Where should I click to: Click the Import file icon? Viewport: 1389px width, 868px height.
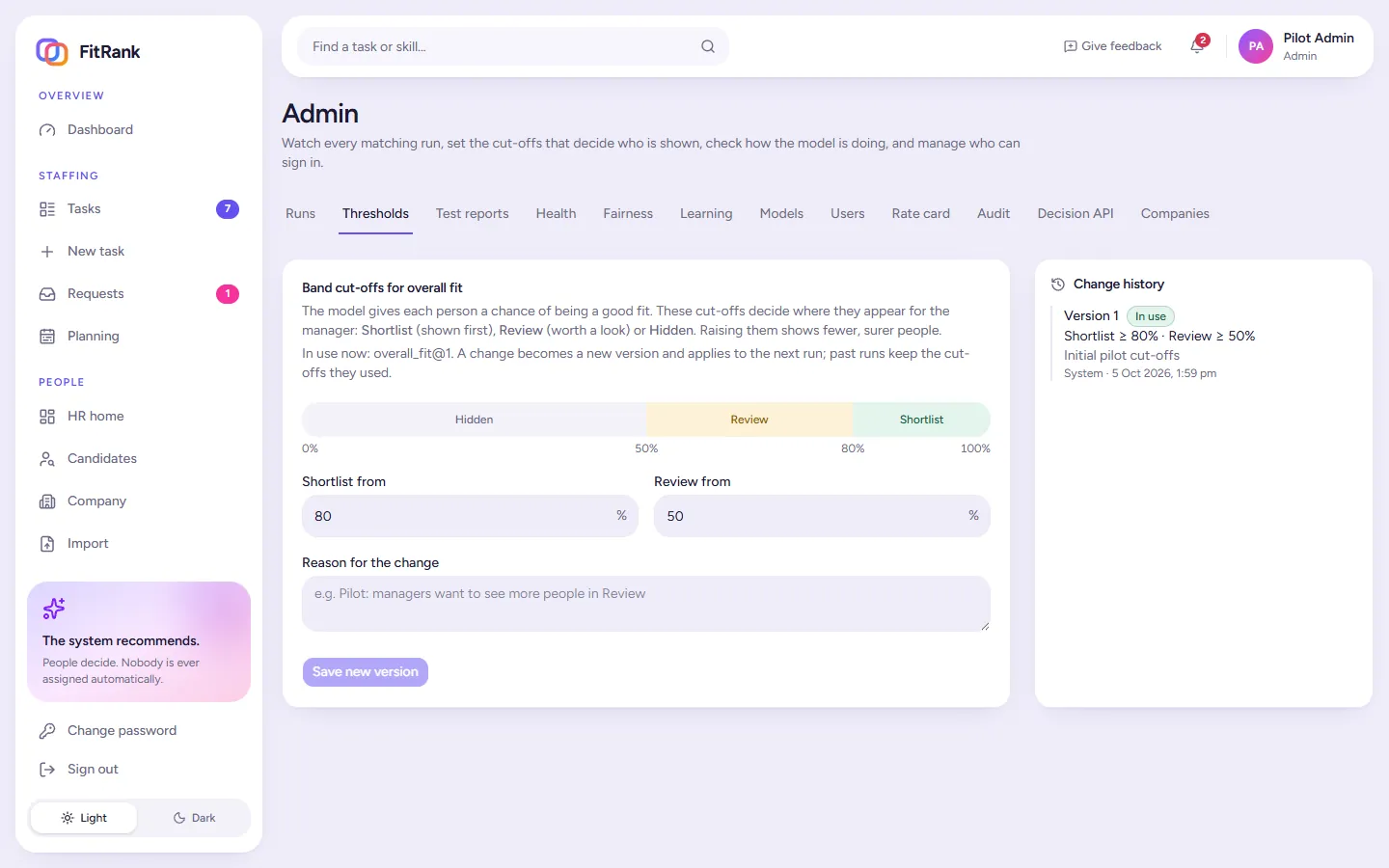coord(47,544)
